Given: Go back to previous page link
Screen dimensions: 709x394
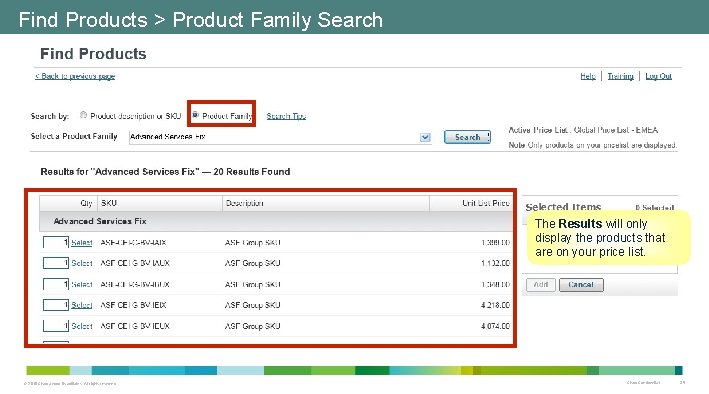Looking at the screenshot, I should [x=75, y=76].
